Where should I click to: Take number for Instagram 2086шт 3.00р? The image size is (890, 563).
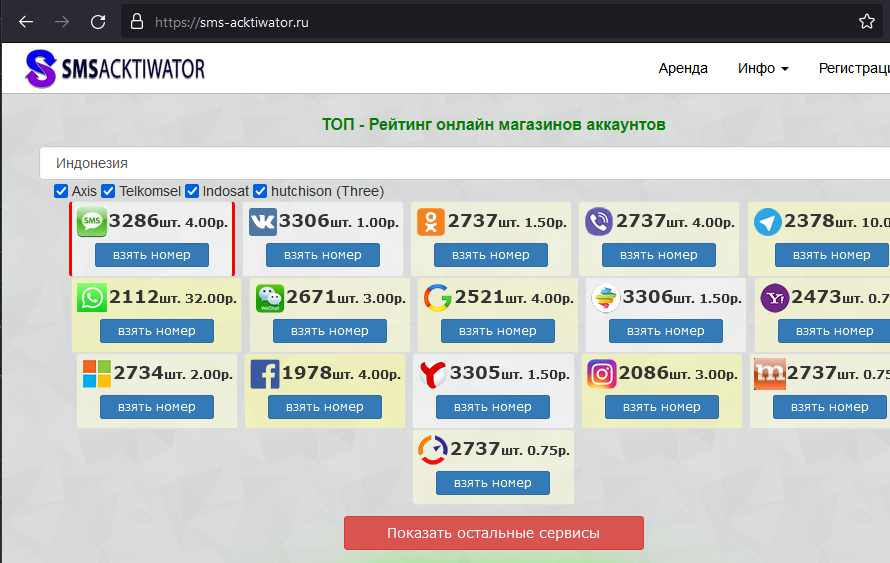661,407
